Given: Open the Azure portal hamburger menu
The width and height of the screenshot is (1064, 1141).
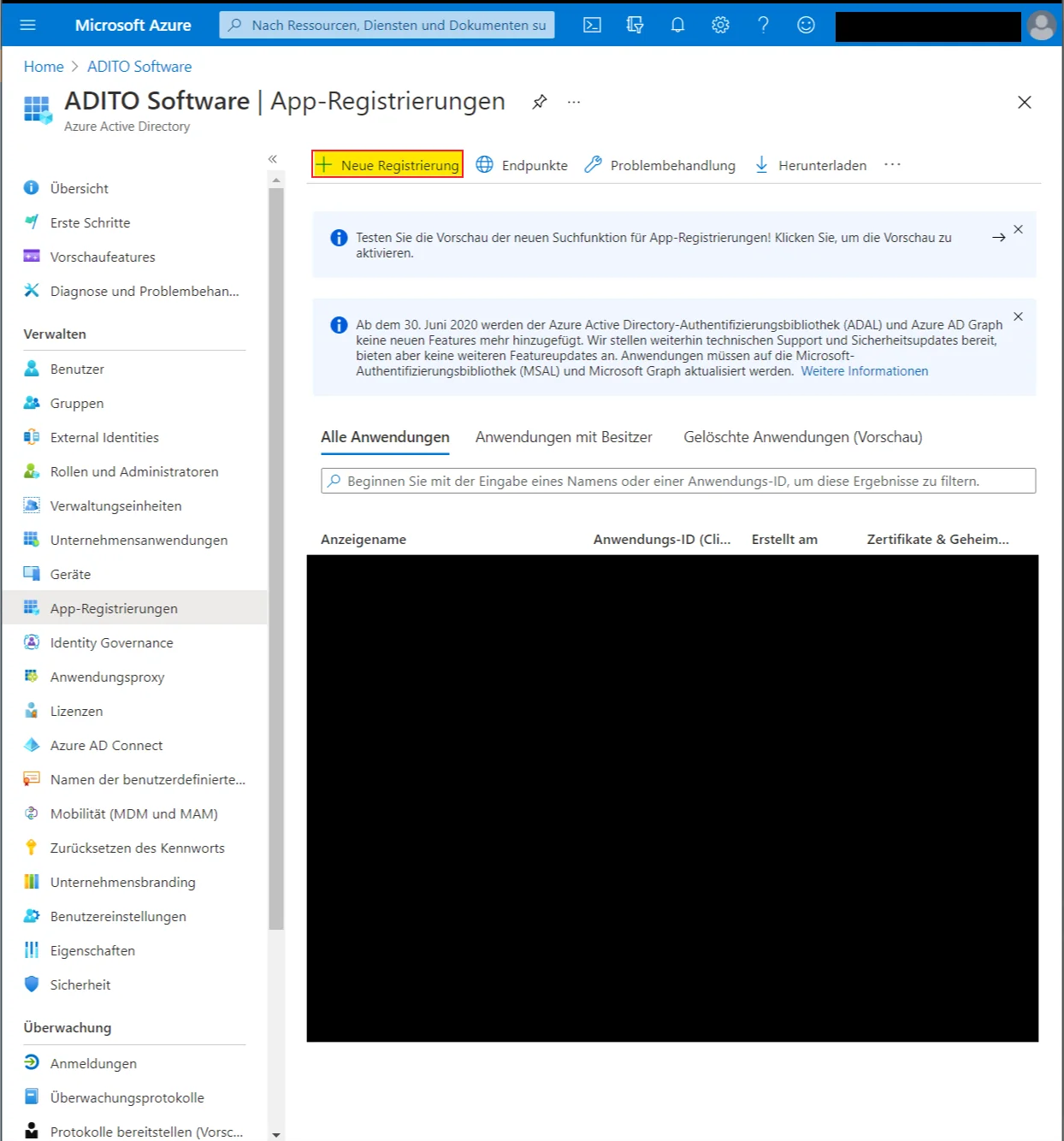Looking at the screenshot, I should coord(27,25).
